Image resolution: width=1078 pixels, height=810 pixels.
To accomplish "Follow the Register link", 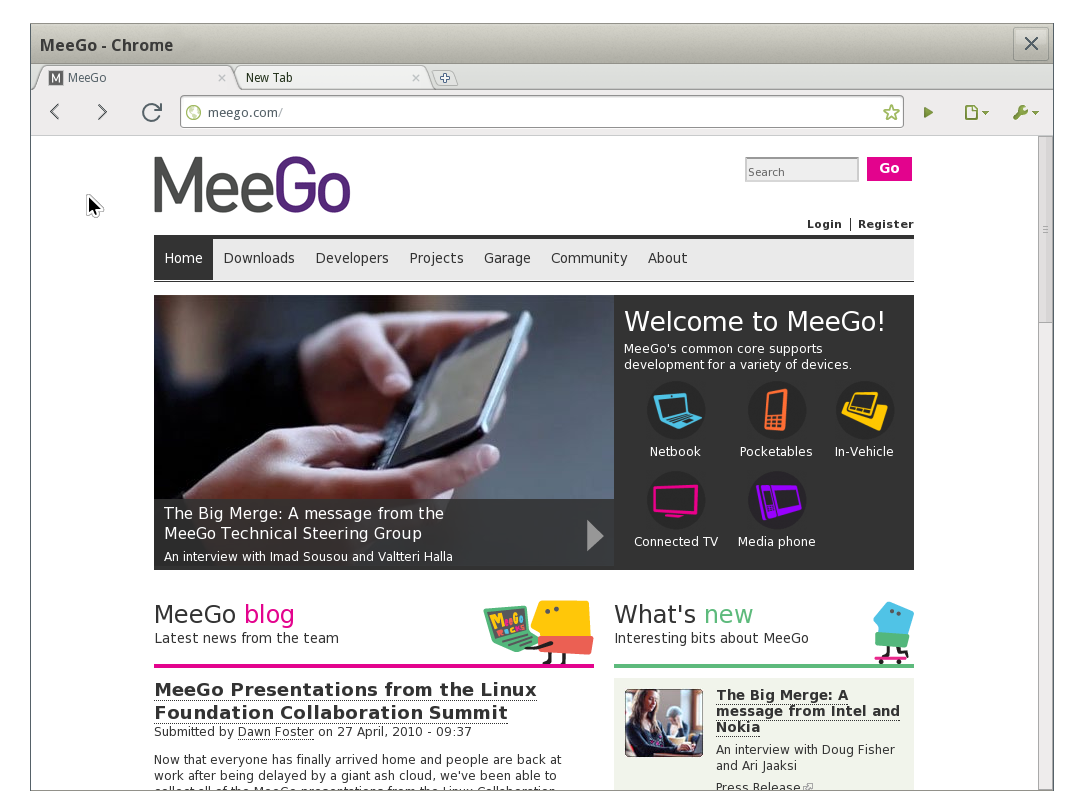I will coord(886,224).
